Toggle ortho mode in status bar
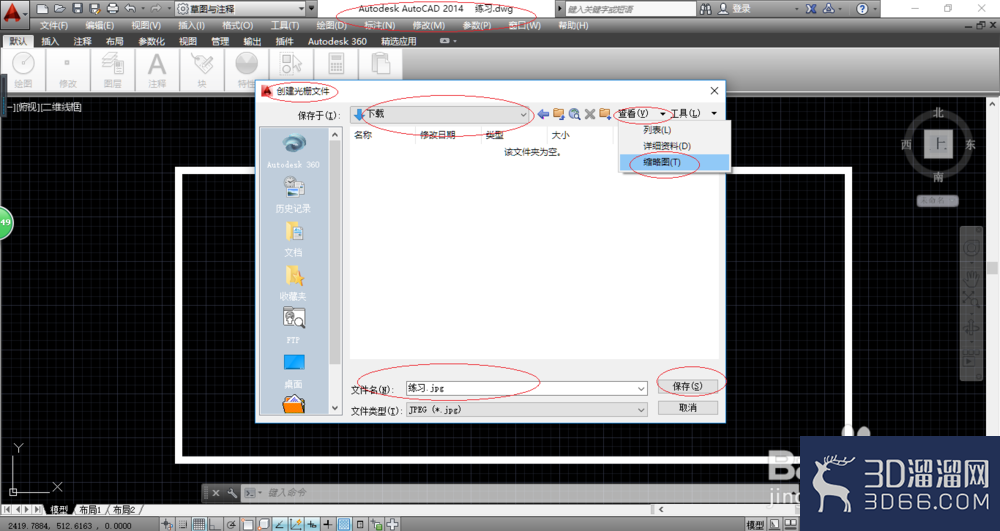 pyautogui.click(x=215, y=525)
